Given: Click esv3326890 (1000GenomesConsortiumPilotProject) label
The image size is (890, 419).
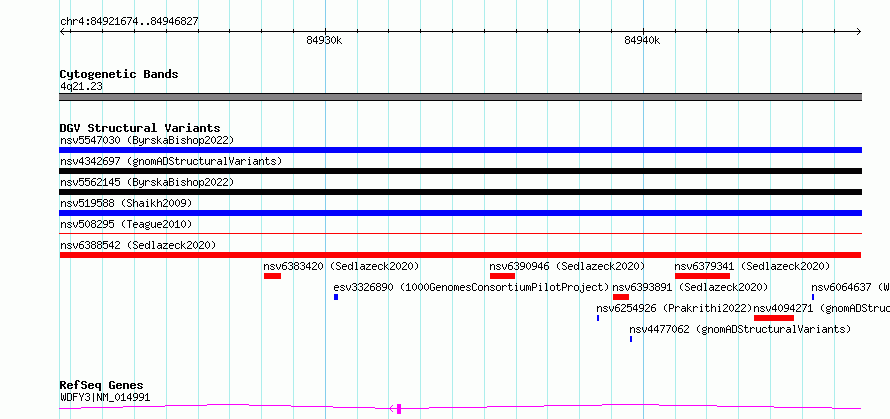Looking at the screenshot, I should 471,287.
